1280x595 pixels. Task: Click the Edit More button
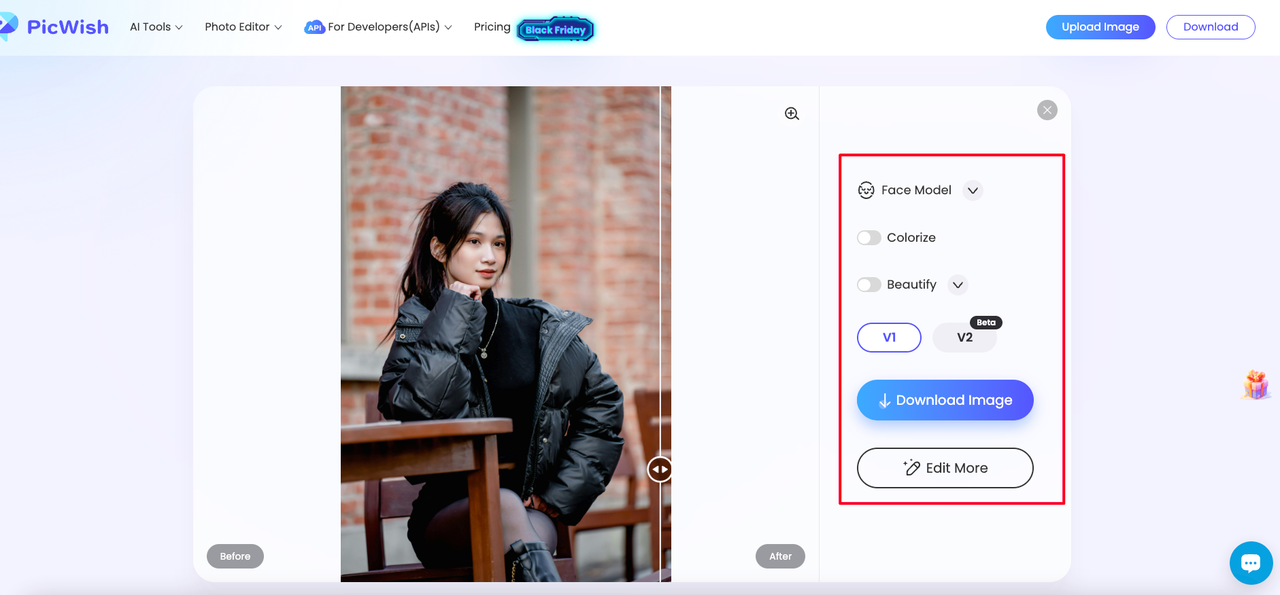(945, 468)
